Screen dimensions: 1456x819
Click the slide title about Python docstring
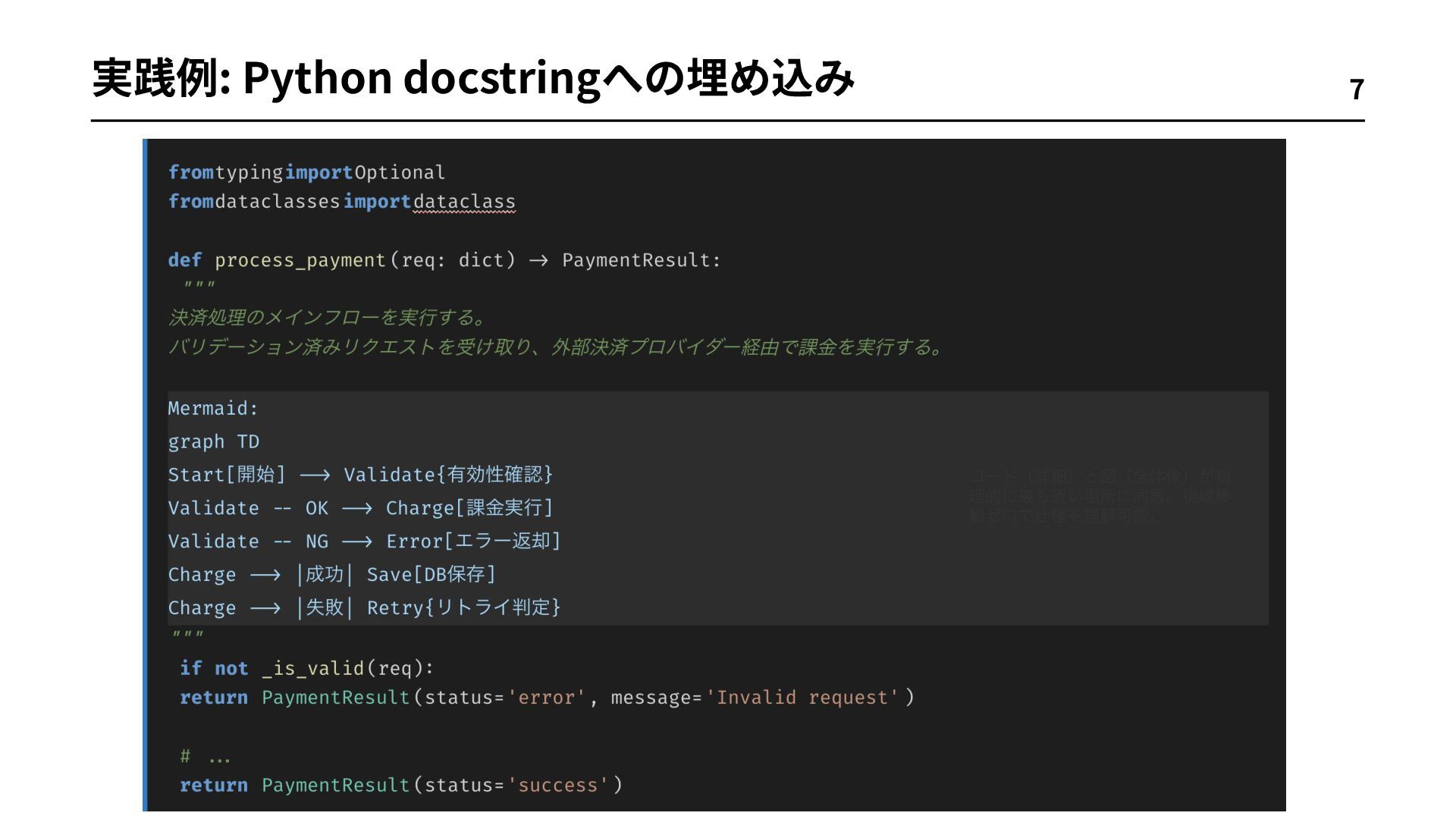point(472,78)
